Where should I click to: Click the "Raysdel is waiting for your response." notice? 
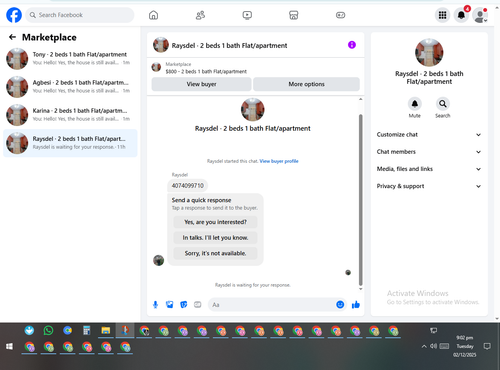click(253, 285)
